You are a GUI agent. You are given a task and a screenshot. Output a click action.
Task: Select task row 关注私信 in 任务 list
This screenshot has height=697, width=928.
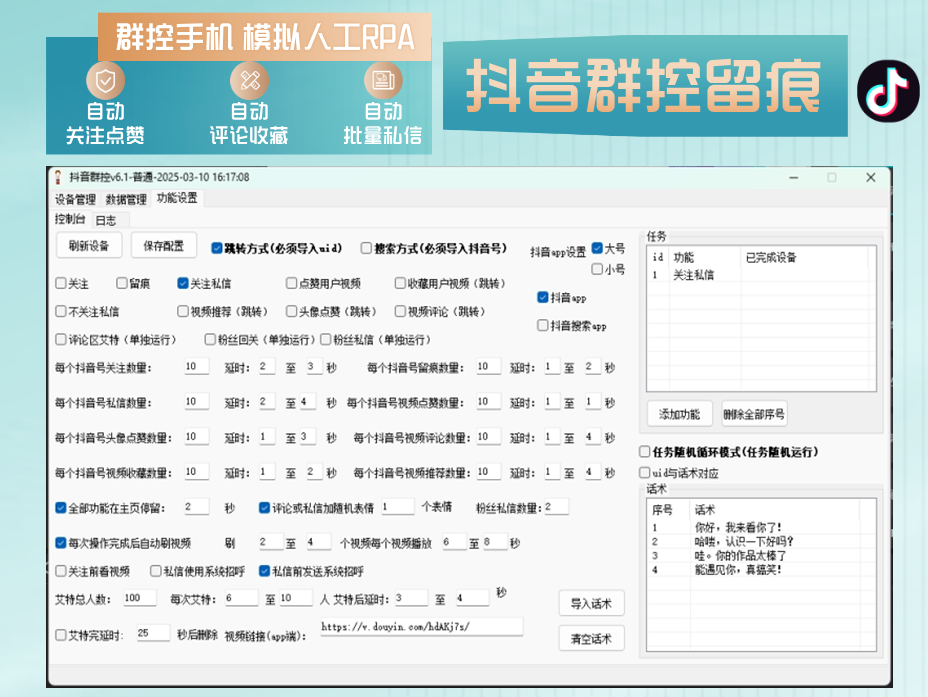coord(761,275)
